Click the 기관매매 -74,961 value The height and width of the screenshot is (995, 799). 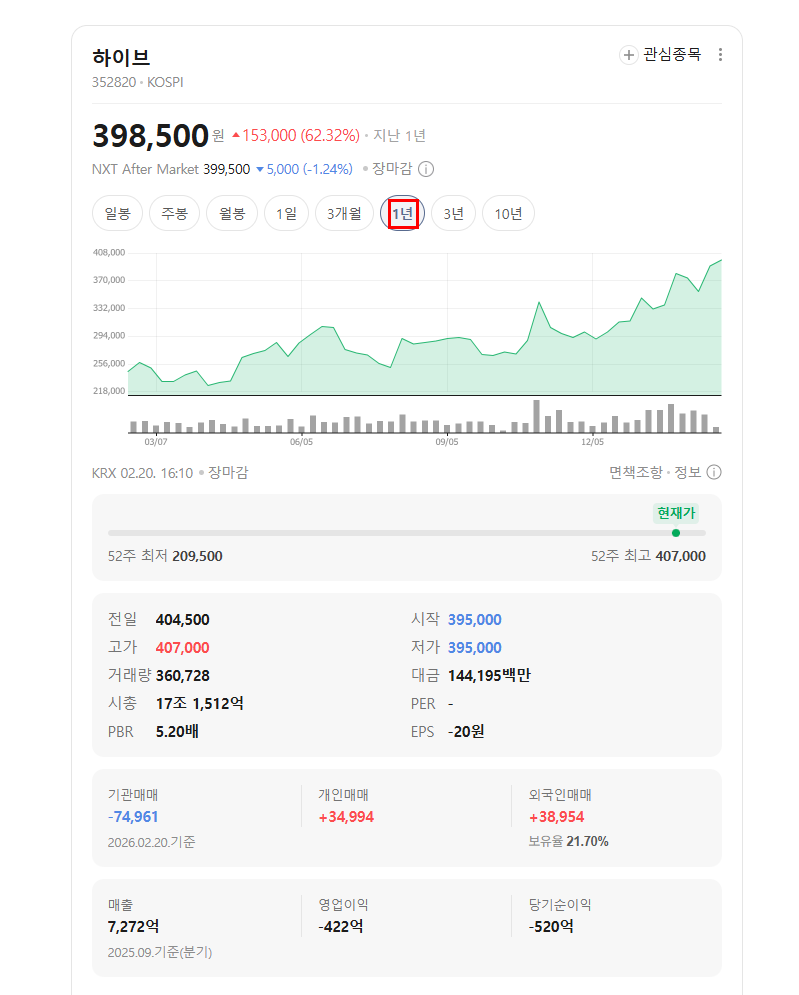click(133, 817)
